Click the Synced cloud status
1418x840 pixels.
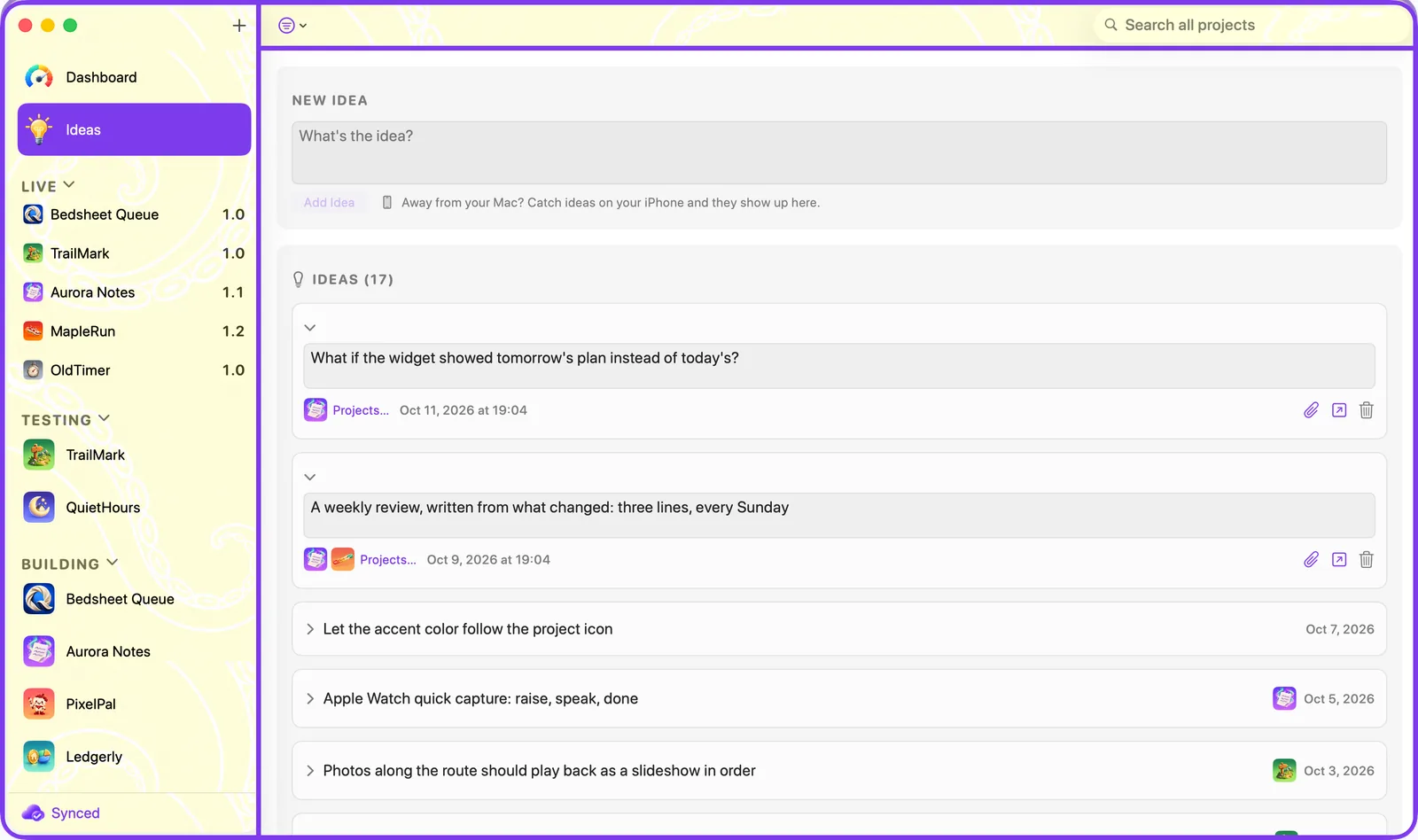[61, 813]
